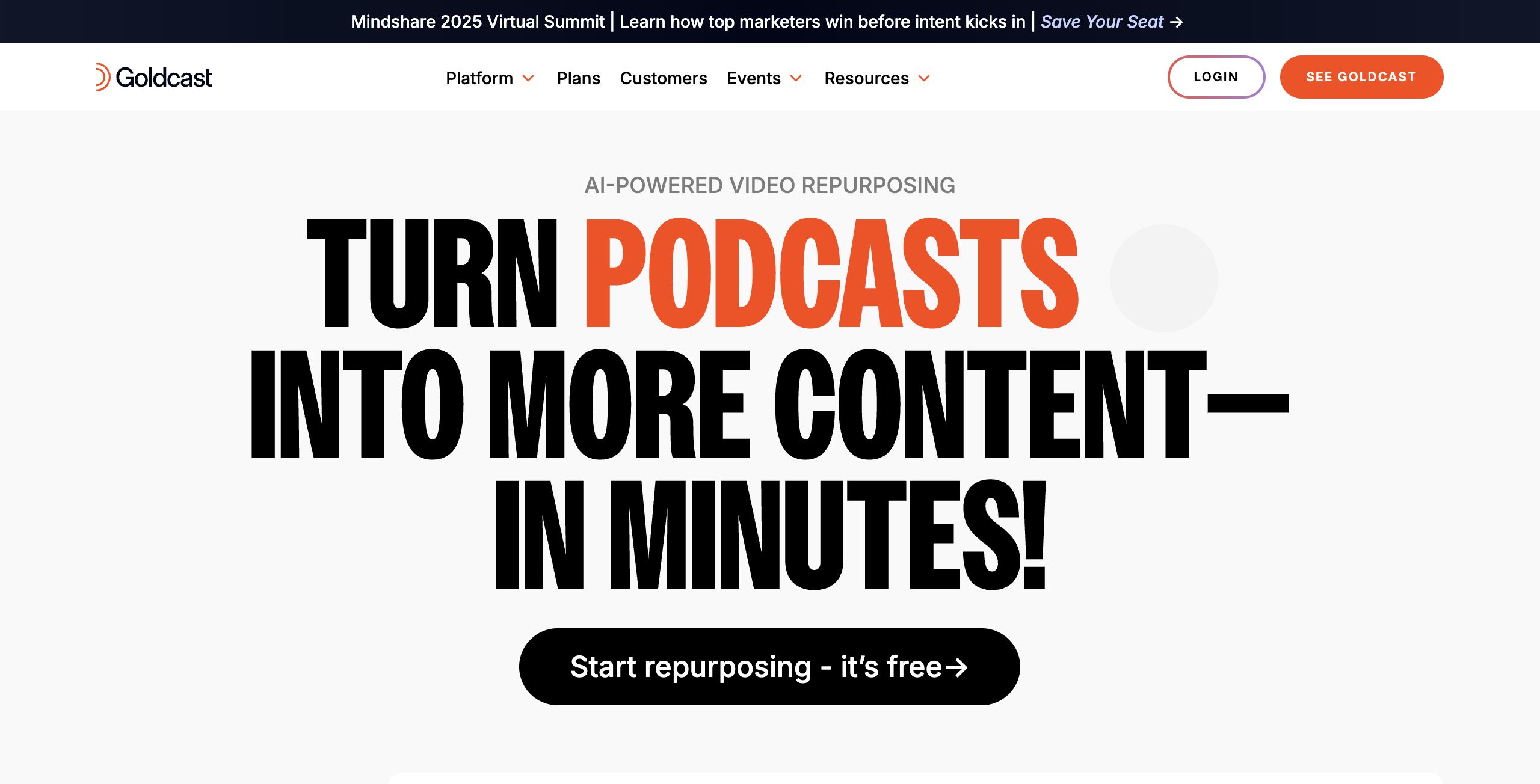The width and height of the screenshot is (1540, 784).
Task: Open the Customers page
Action: coord(663,78)
